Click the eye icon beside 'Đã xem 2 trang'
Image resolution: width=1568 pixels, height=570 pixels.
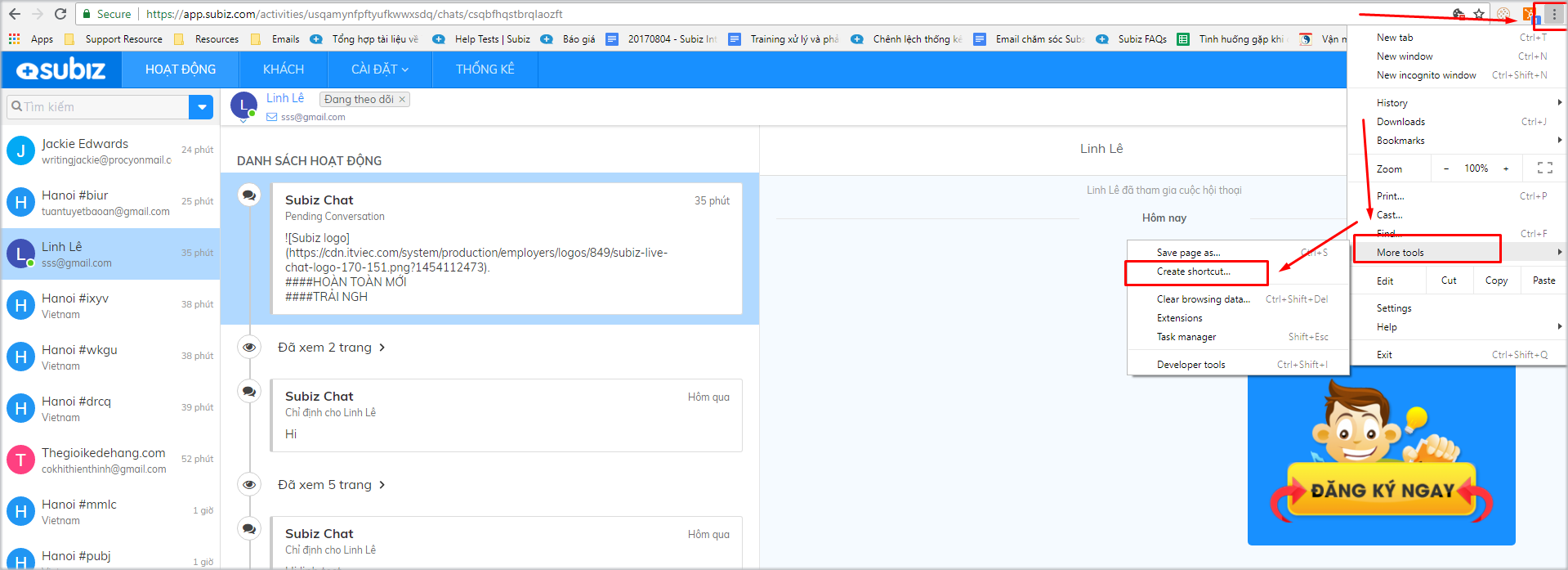(249, 348)
